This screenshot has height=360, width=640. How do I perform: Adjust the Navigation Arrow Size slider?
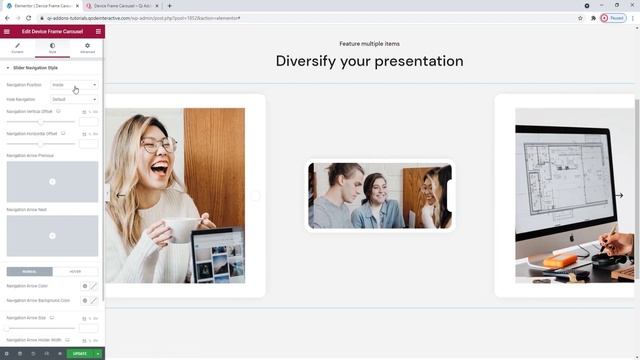tap(40, 328)
